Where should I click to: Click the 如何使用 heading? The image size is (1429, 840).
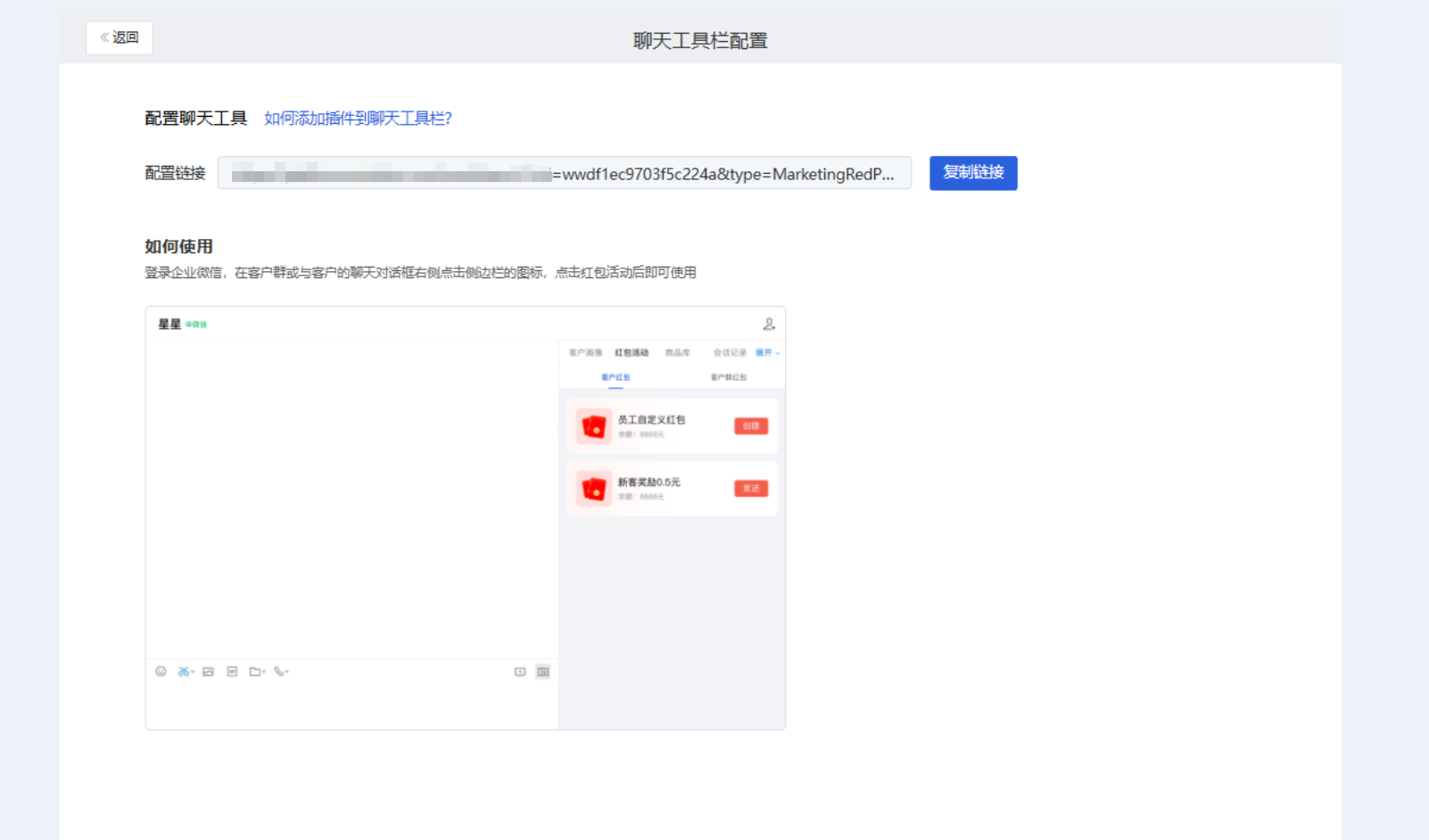178,246
